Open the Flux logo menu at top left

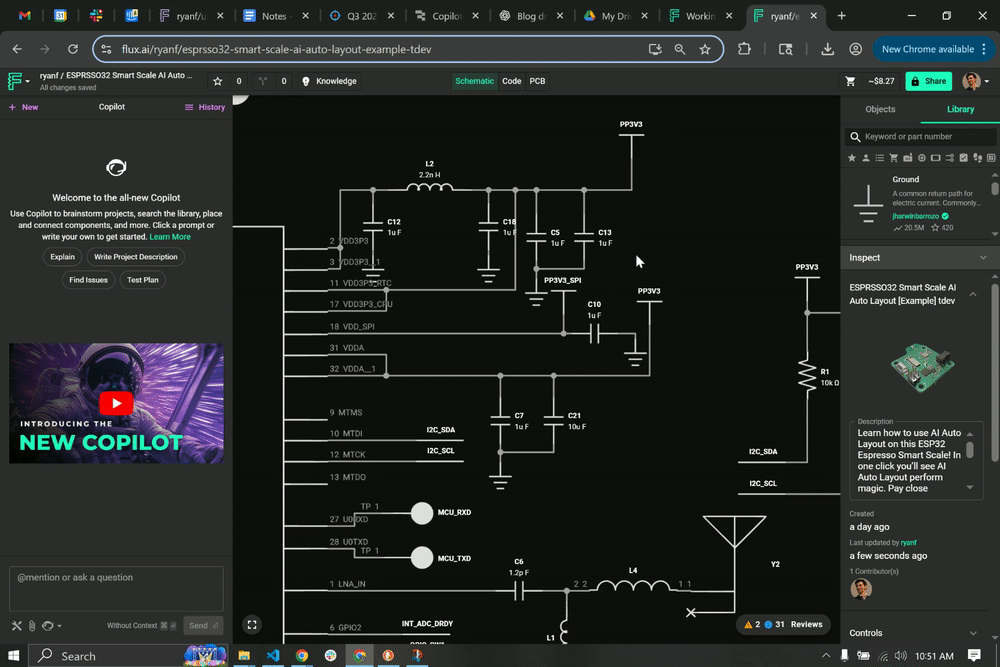pos(13,81)
